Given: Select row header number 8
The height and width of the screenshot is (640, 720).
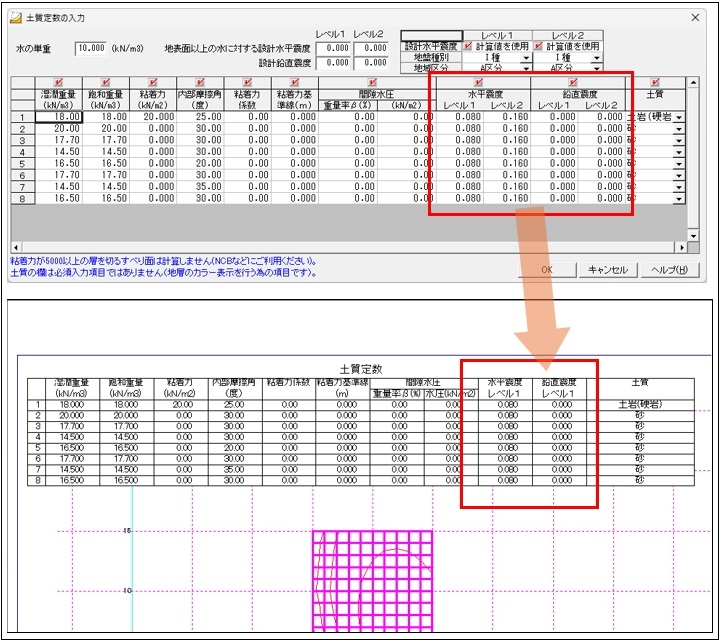Looking at the screenshot, I should [22, 199].
